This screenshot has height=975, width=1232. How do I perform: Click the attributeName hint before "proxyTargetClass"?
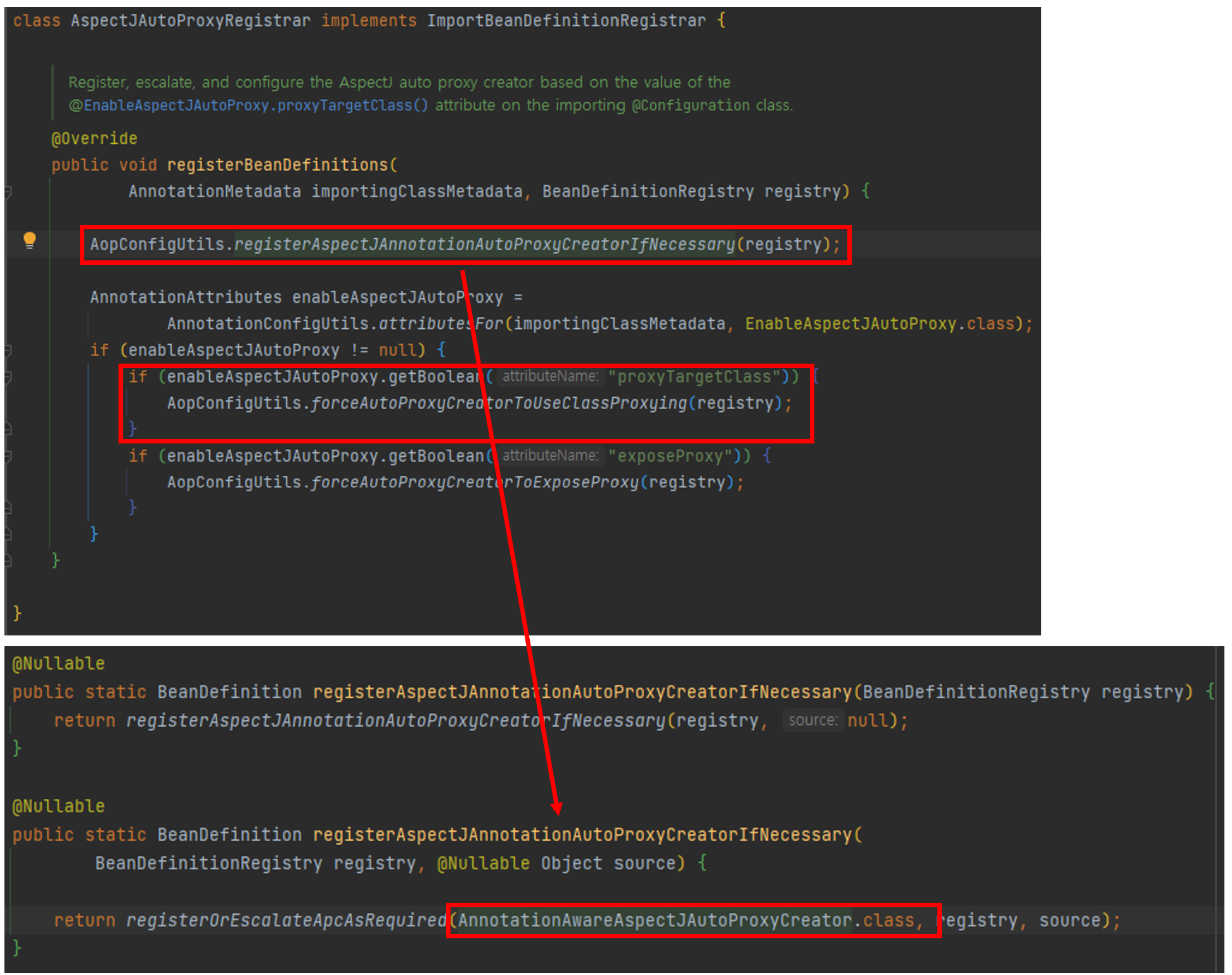[x=549, y=376]
